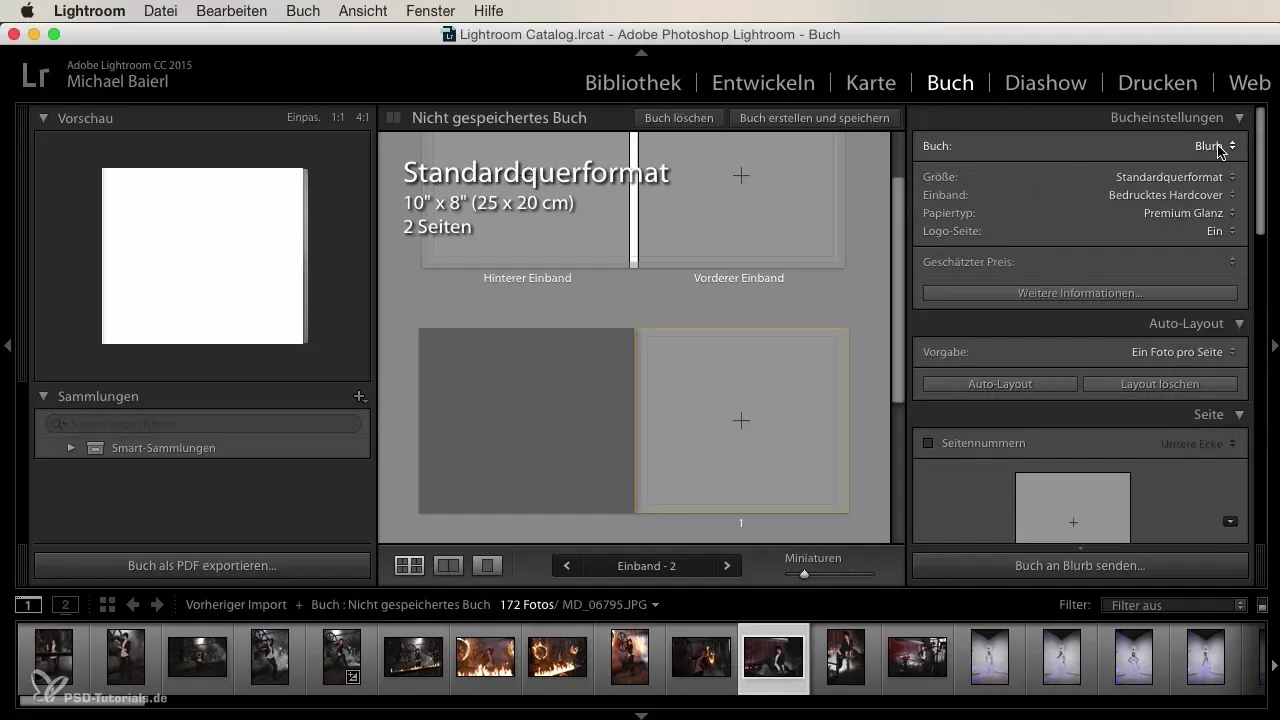Switch to spread view
This screenshot has width=1280, height=720.
[x=449, y=566]
